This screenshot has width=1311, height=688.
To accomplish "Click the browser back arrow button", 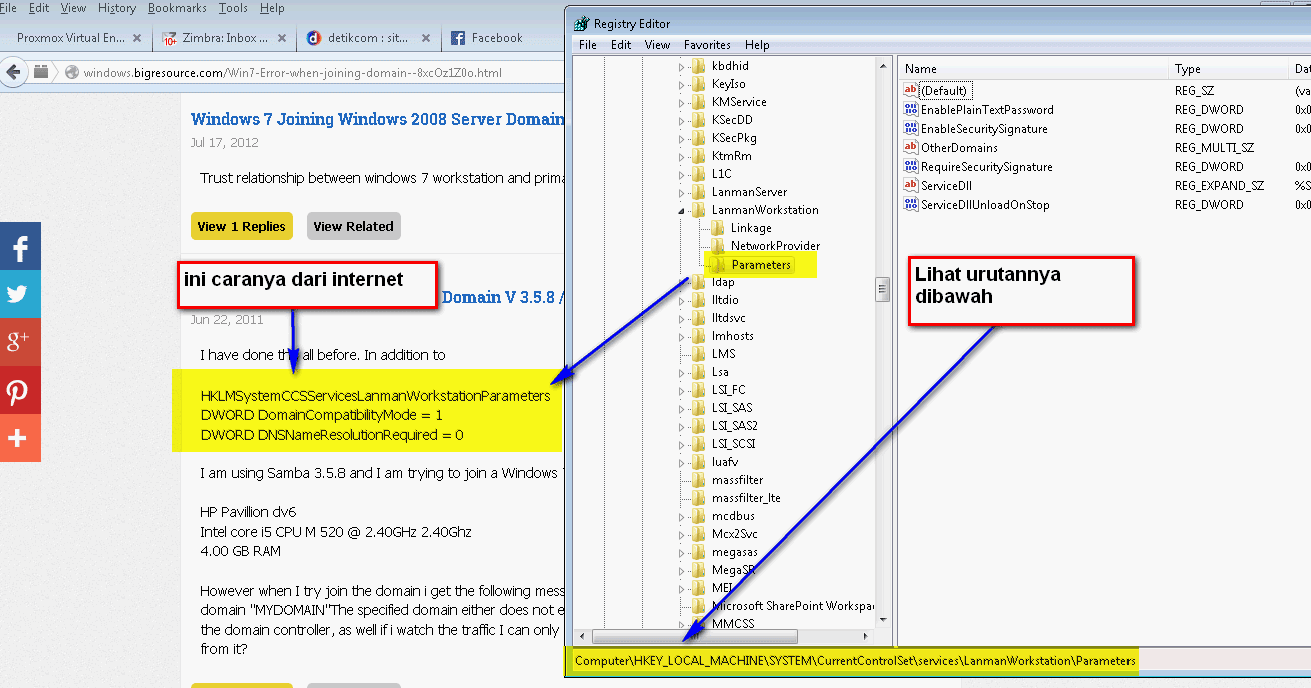I will 13,72.
